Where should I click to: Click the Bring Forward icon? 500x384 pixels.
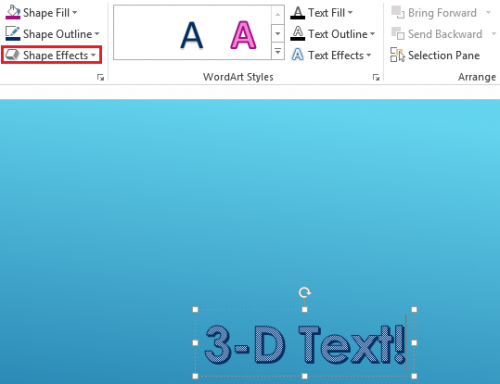click(x=398, y=13)
